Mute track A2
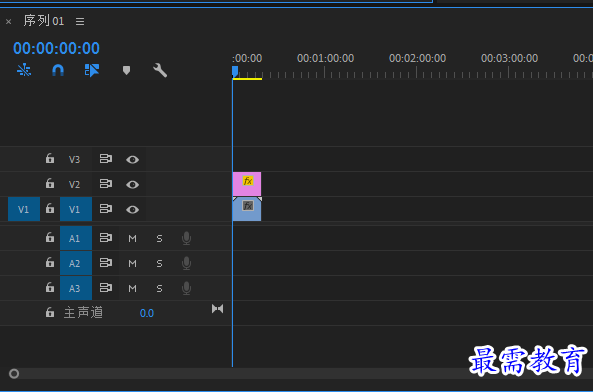593x392 pixels. tap(132, 263)
